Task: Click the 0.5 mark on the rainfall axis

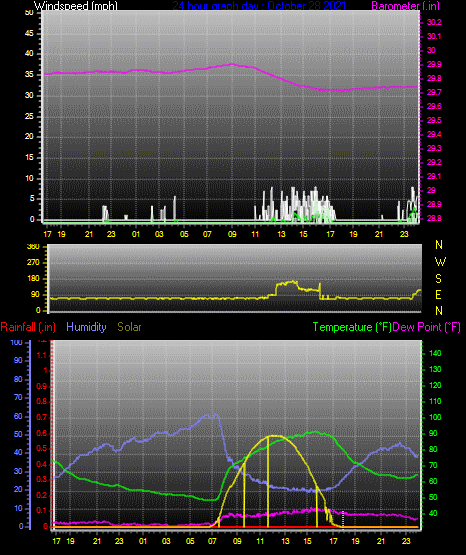Action: [42, 448]
